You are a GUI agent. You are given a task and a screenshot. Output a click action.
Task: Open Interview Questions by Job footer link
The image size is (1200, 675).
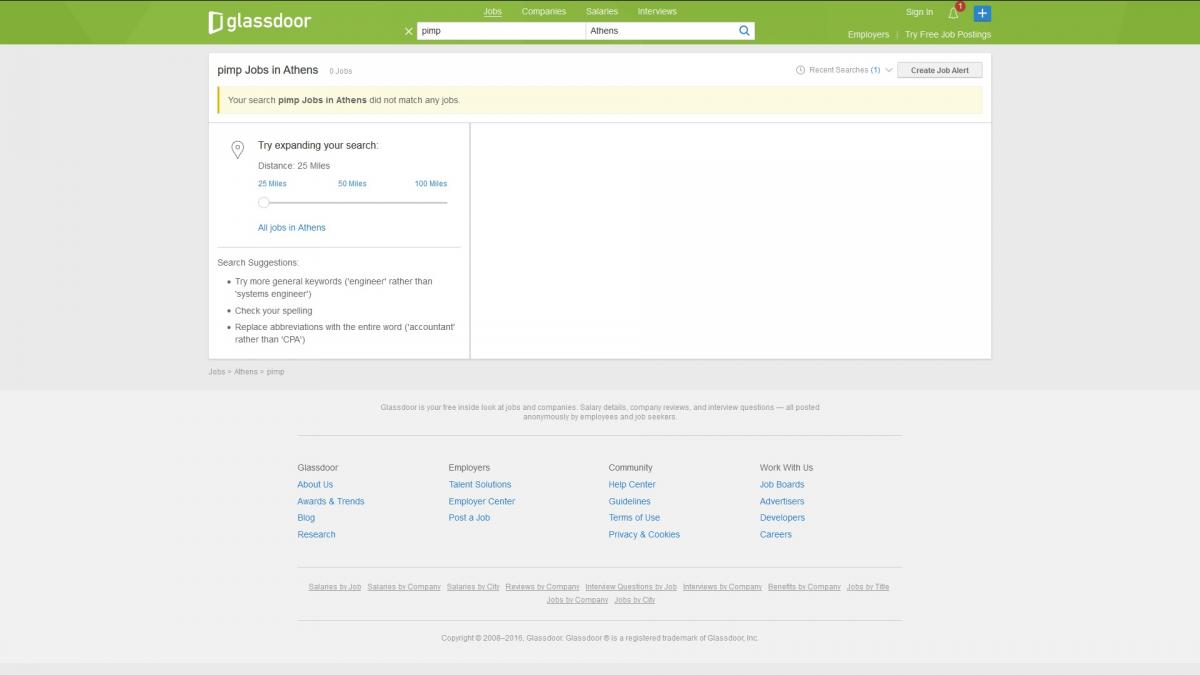pyautogui.click(x=631, y=587)
